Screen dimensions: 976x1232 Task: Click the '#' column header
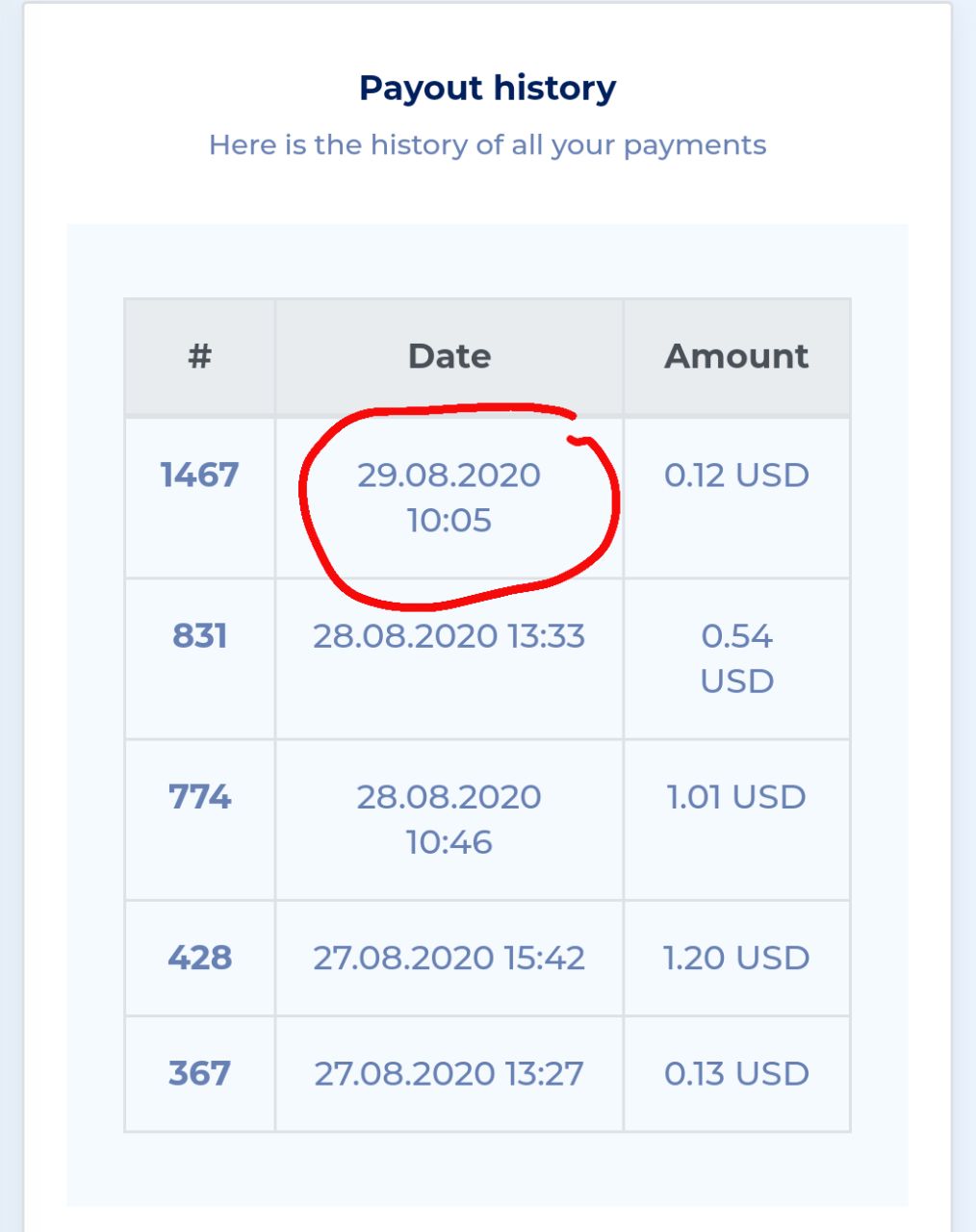click(199, 356)
